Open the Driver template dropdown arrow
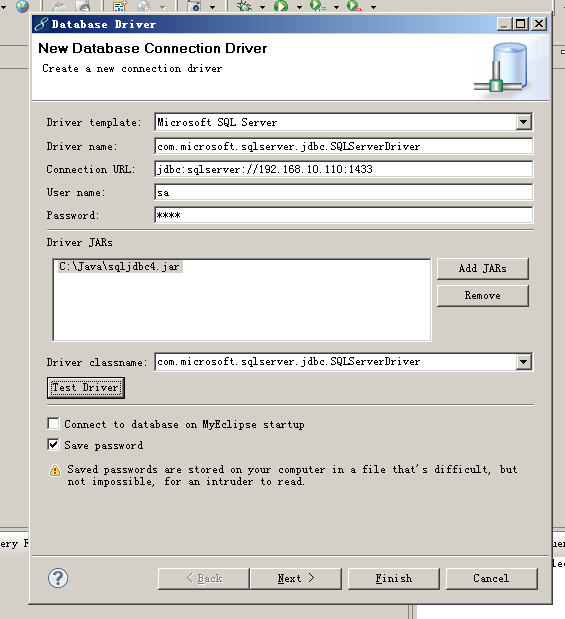Image resolution: width=565 pixels, height=619 pixels. click(x=524, y=122)
